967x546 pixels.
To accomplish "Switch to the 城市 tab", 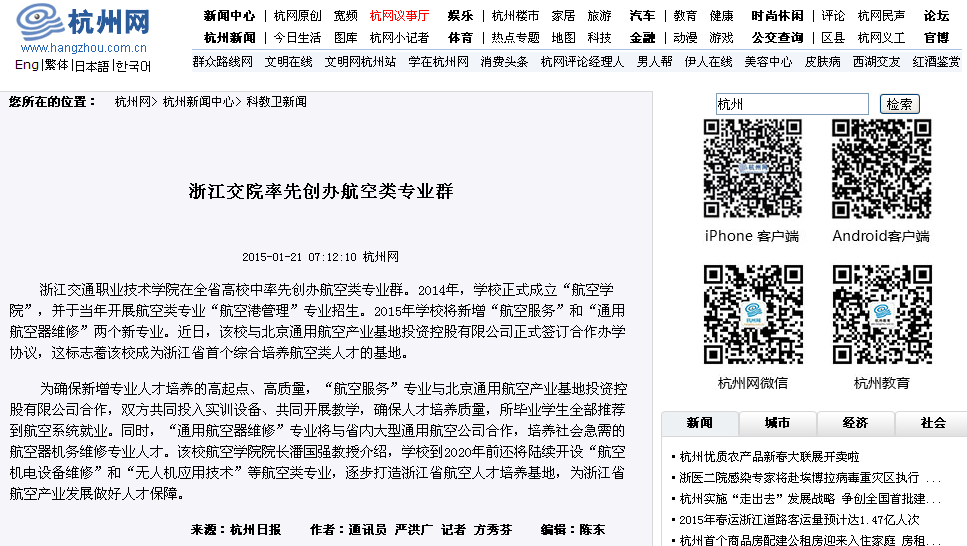I will pyautogui.click(x=777, y=423).
